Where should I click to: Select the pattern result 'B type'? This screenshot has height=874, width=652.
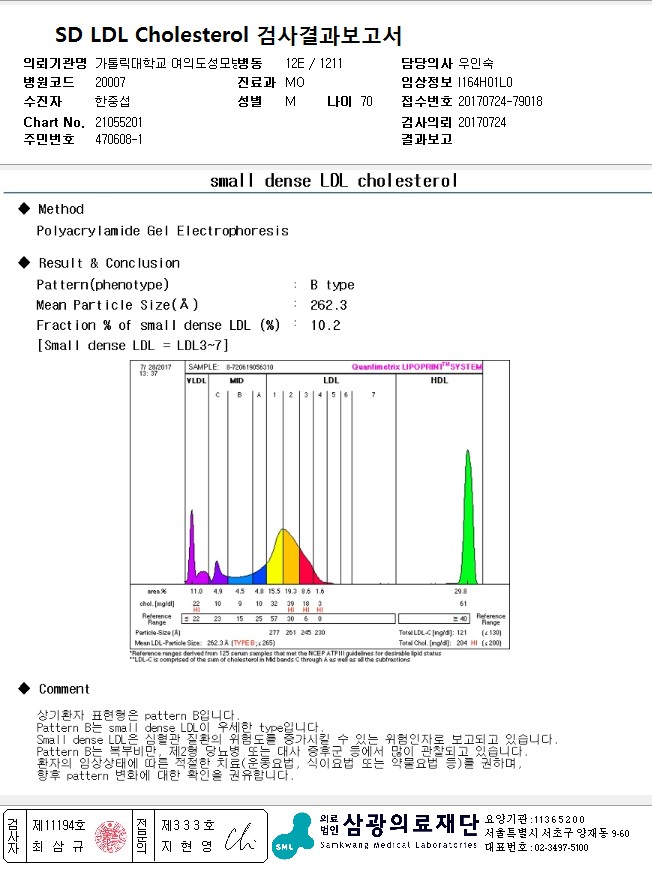click(332, 285)
